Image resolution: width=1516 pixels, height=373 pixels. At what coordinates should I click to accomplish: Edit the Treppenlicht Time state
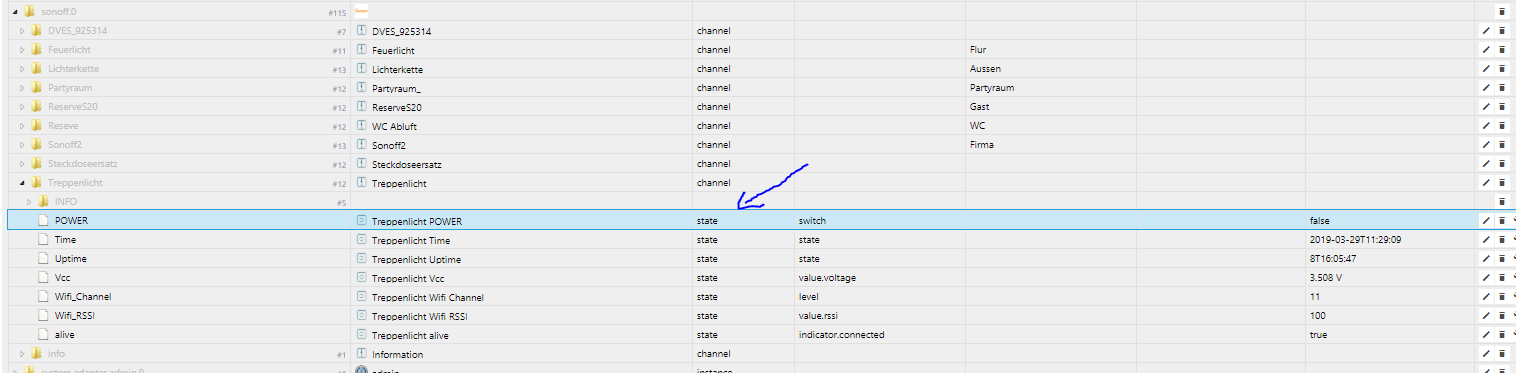coord(1486,240)
